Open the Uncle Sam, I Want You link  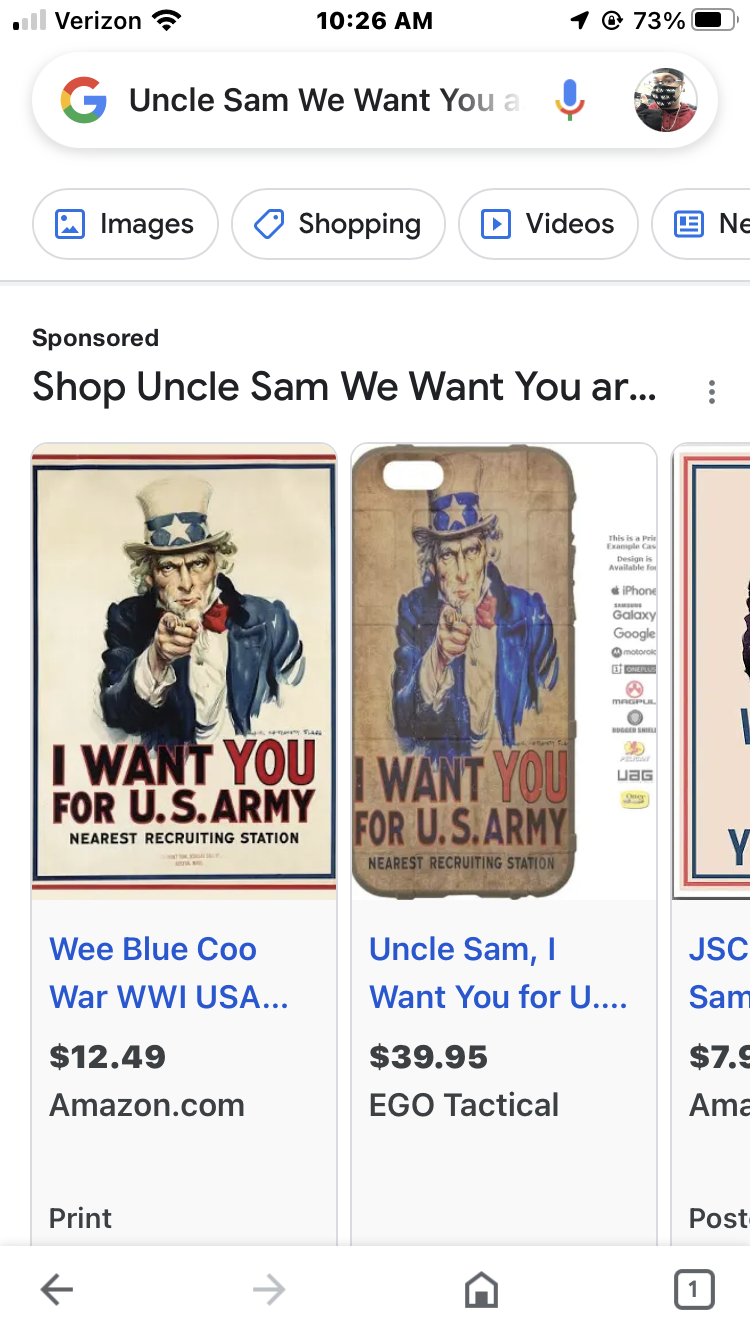[497, 972]
